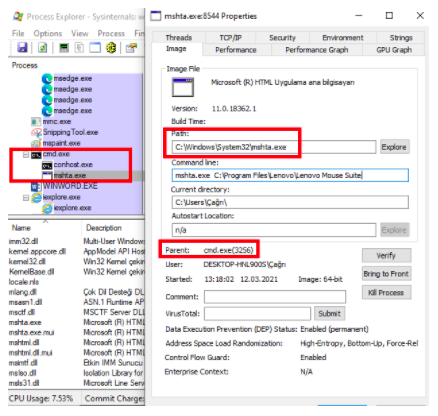Image resolution: width=438 pixels, height=416 pixels.
Task: Click the CPU Usage status bar entry
Action: click(41, 399)
